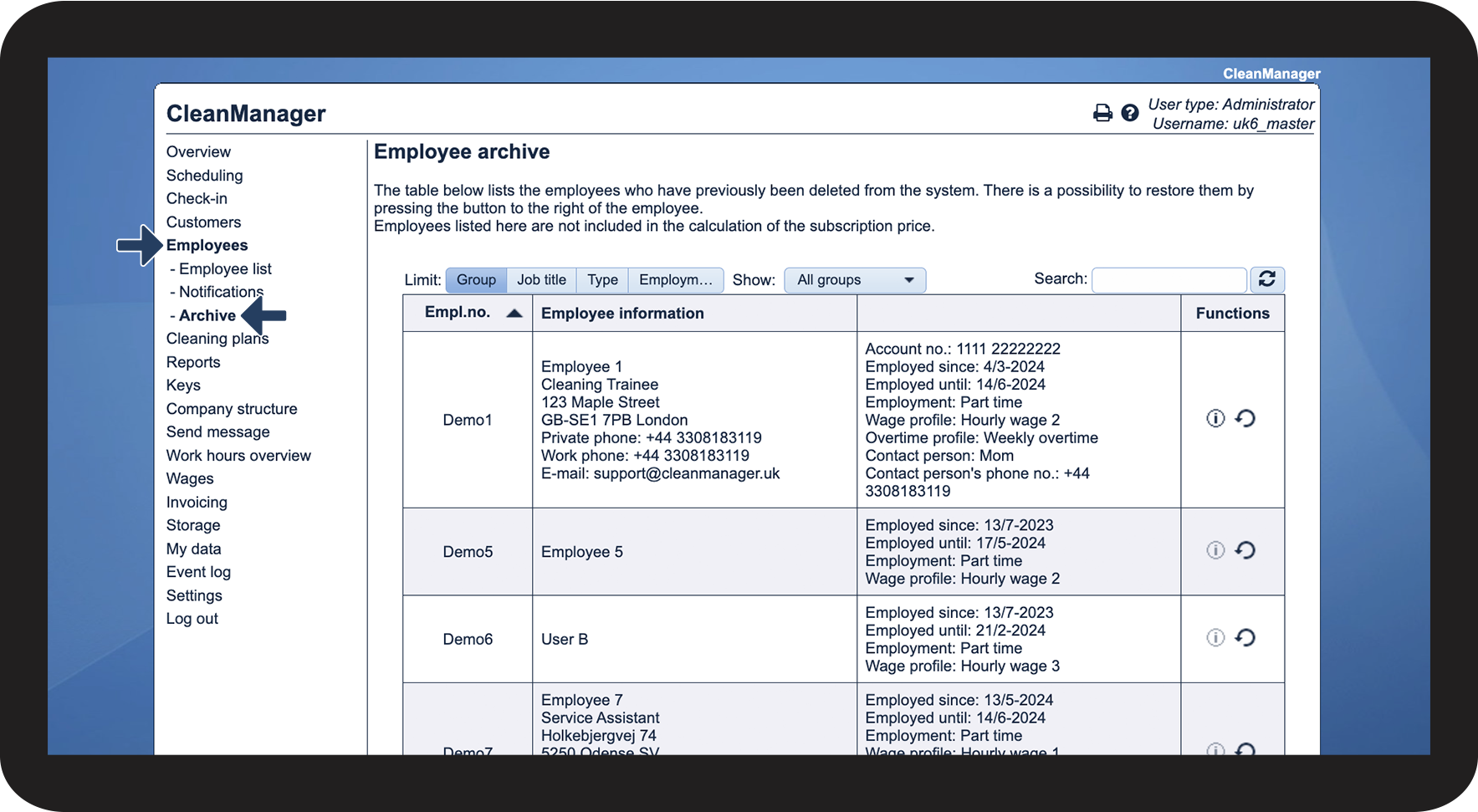Toggle the Group limit filter
Image resolution: width=1478 pixels, height=812 pixels.
point(476,280)
